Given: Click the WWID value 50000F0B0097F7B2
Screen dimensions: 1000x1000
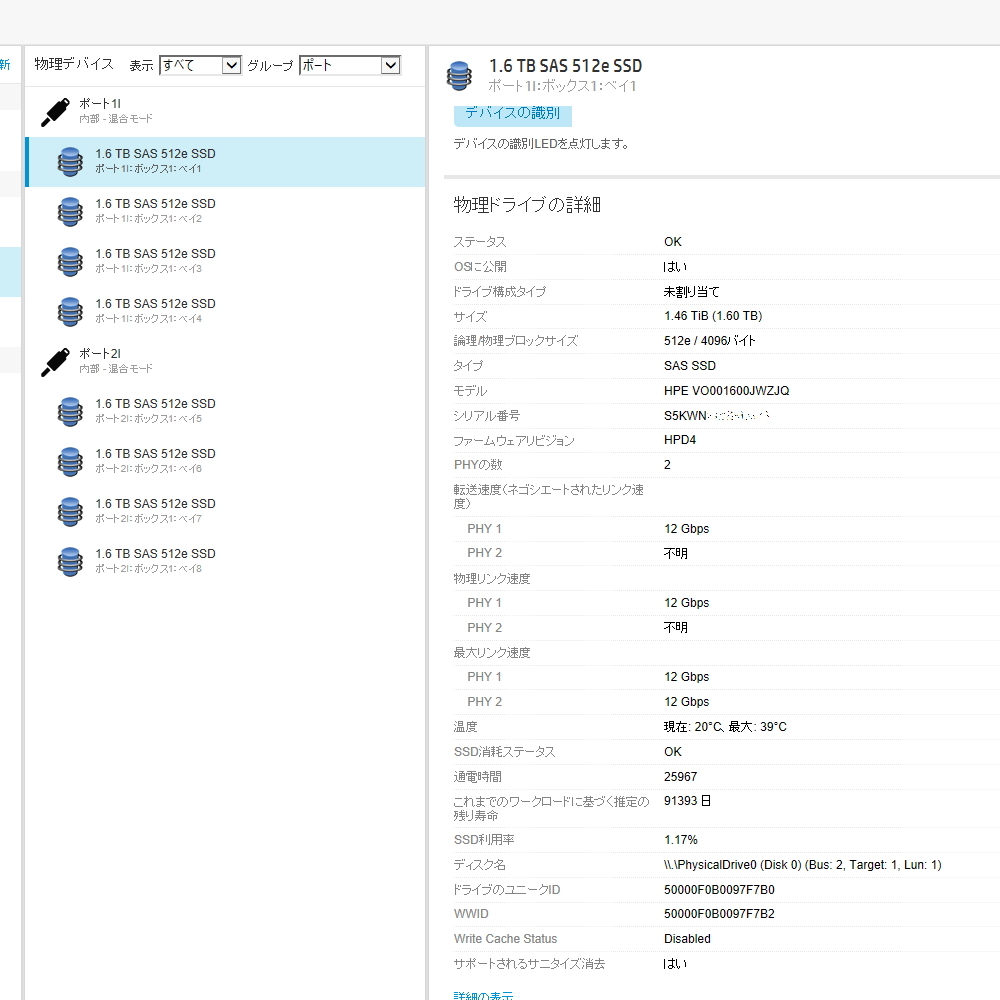Looking at the screenshot, I should (x=719, y=914).
